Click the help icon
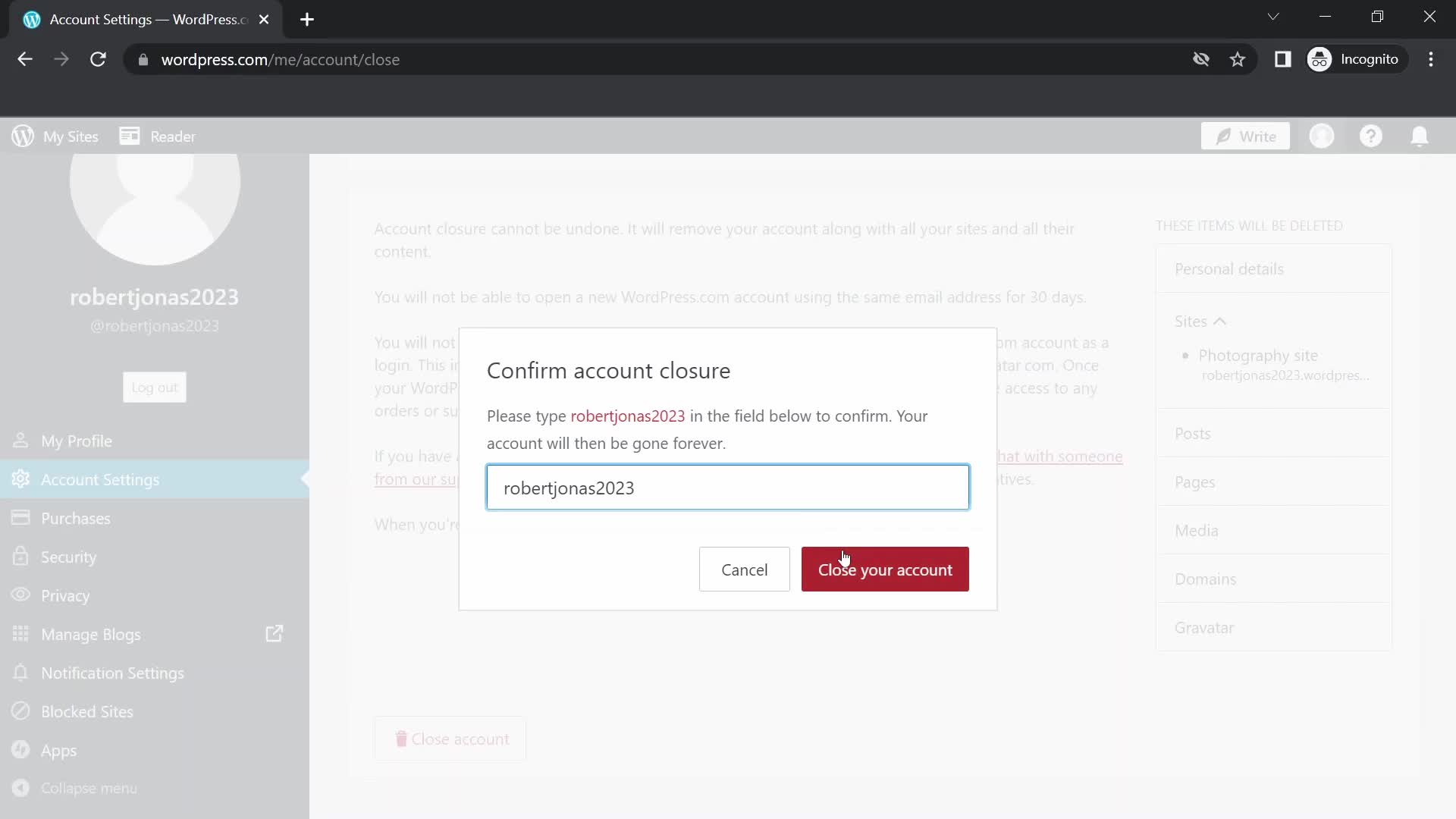 (1371, 136)
